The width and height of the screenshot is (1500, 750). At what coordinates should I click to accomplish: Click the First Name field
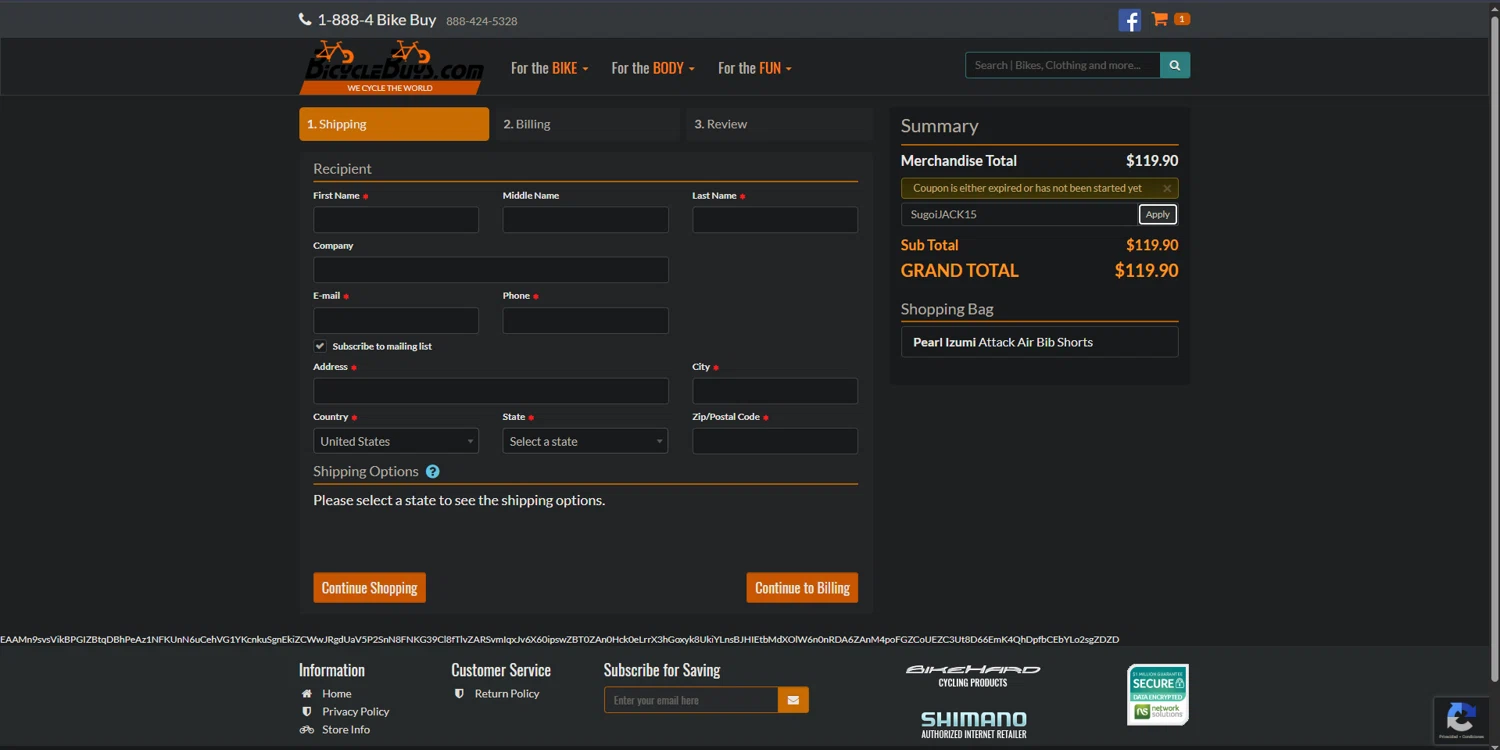pos(396,220)
